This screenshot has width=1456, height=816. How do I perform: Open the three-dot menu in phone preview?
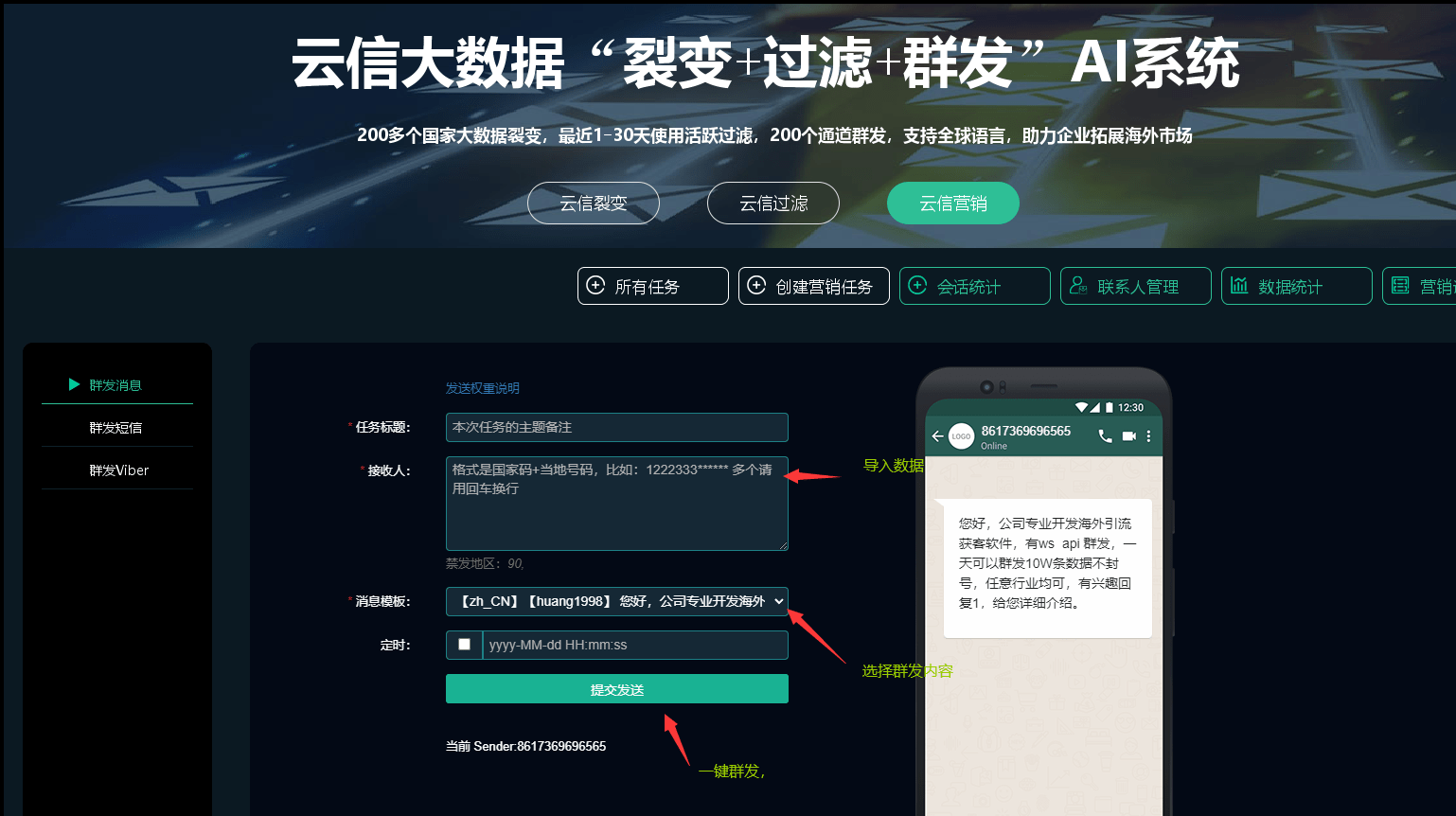1148,436
